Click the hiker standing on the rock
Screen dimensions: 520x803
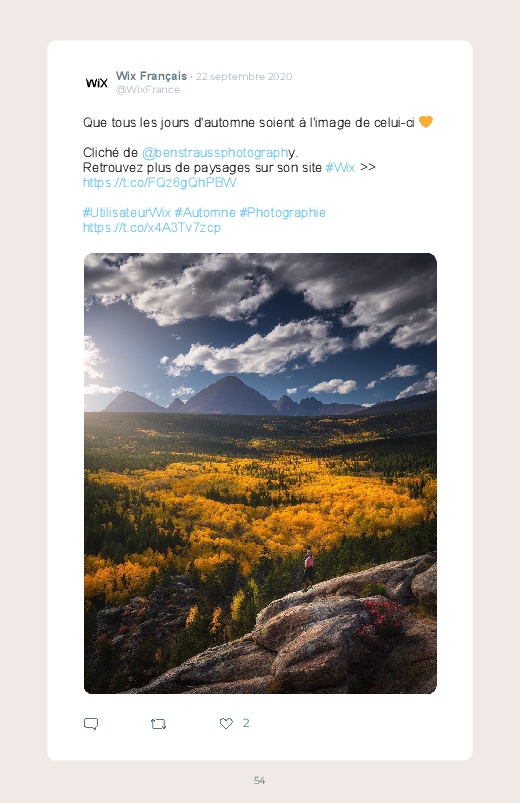click(x=308, y=569)
